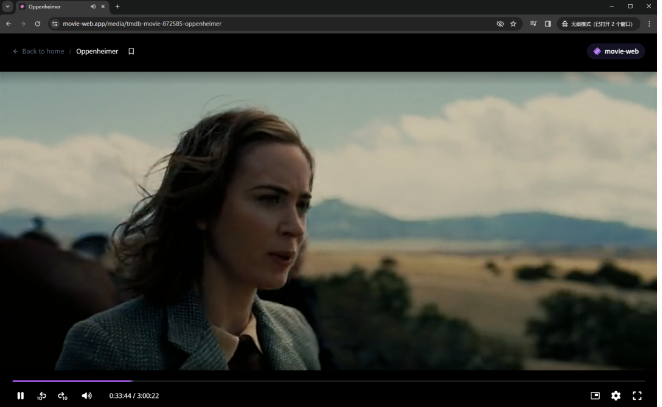Enter fullscreen mode

[x=637, y=396]
